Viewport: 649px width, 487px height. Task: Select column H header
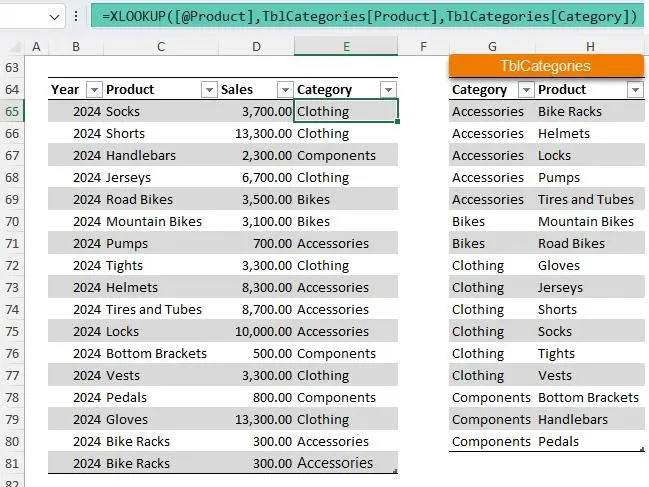point(590,46)
